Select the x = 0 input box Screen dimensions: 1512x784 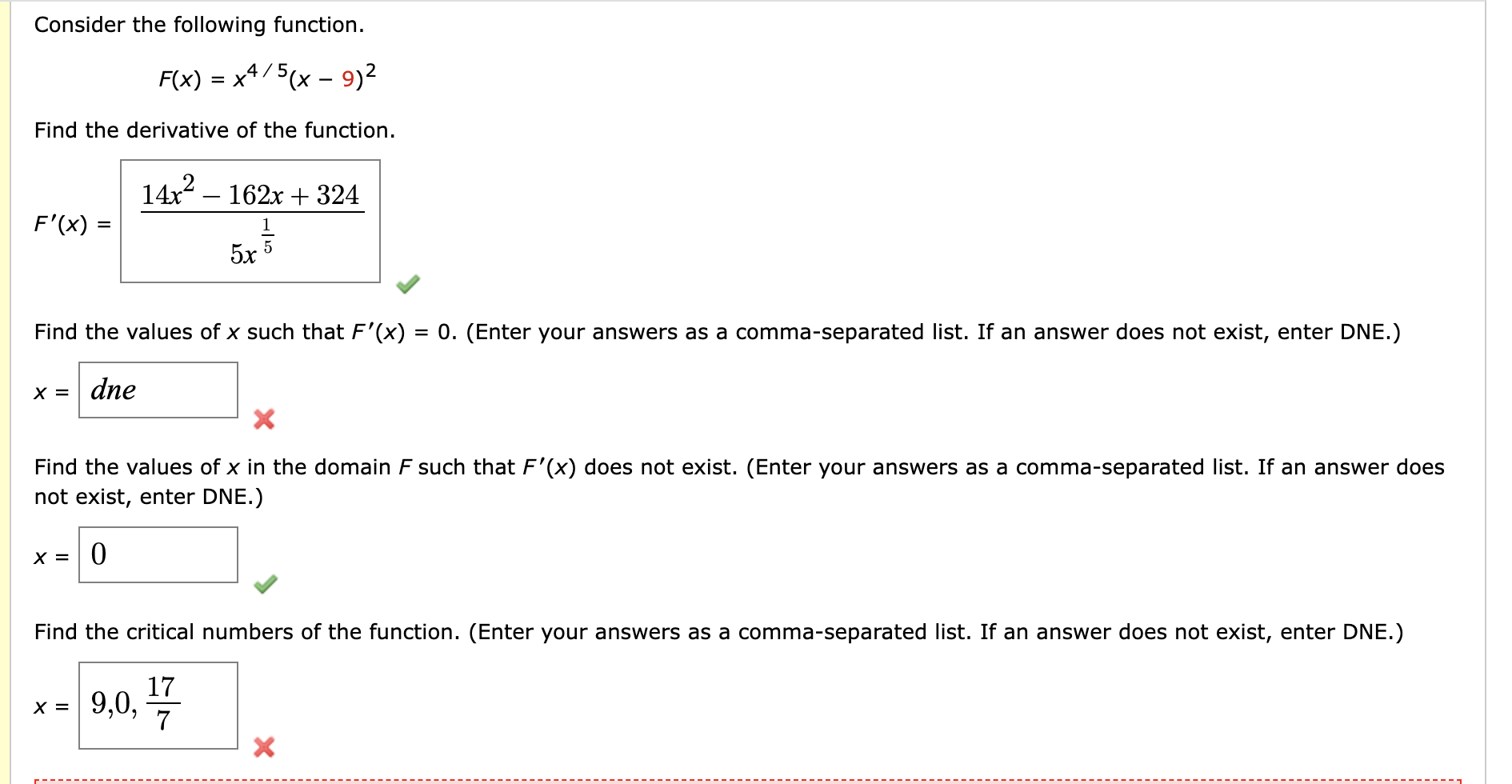158,556
